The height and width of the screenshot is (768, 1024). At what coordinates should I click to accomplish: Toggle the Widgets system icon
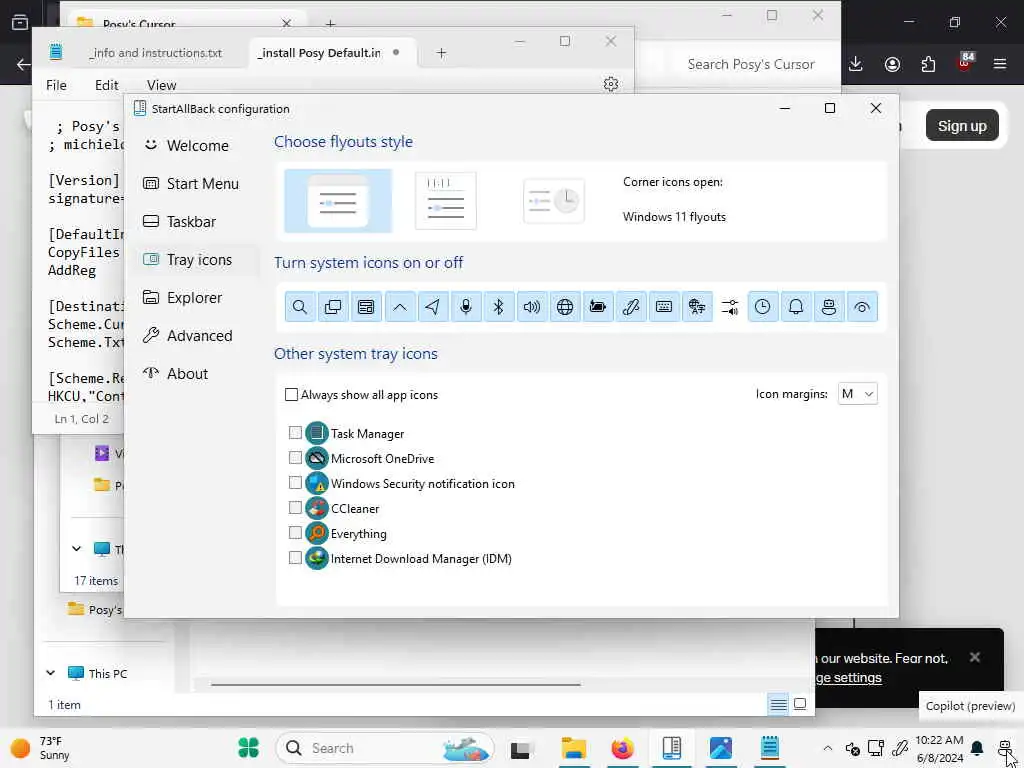pyautogui.click(x=366, y=307)
